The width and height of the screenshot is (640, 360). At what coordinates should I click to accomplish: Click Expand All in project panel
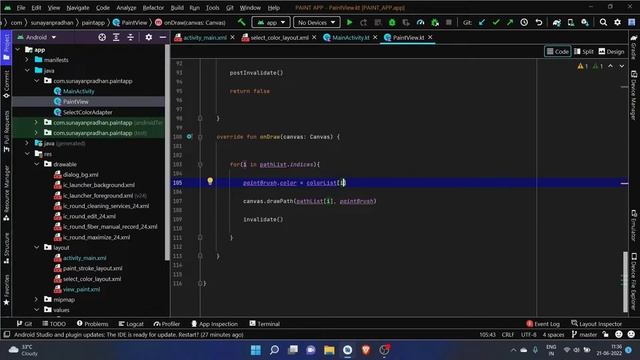pos(116,37)
